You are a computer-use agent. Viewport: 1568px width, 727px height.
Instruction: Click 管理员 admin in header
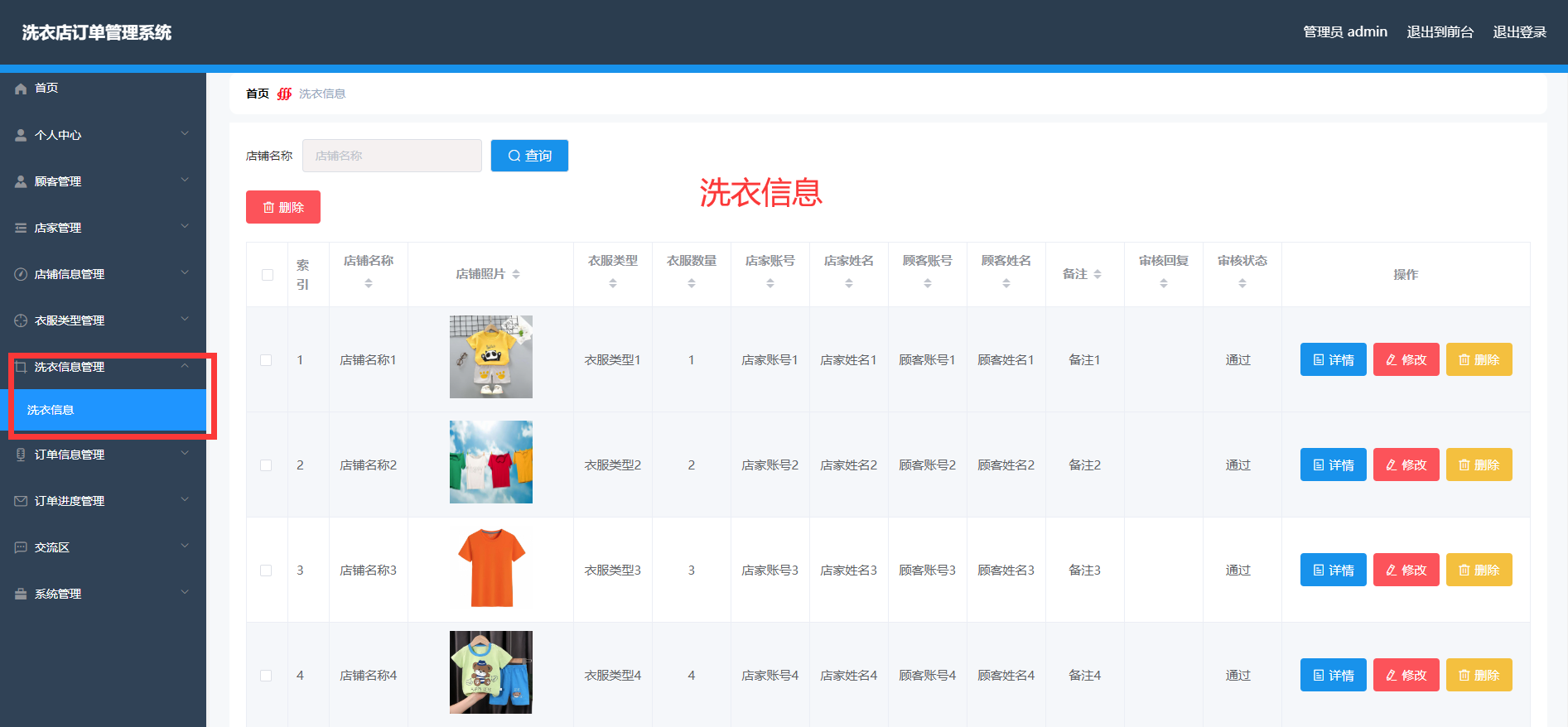1345,32
